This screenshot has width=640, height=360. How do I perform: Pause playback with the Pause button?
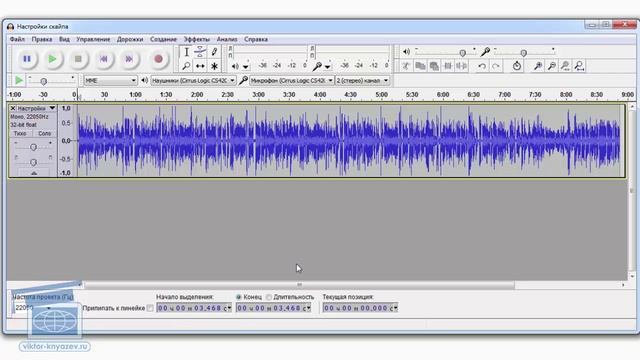pyautogui.click(x=27, y=59)
